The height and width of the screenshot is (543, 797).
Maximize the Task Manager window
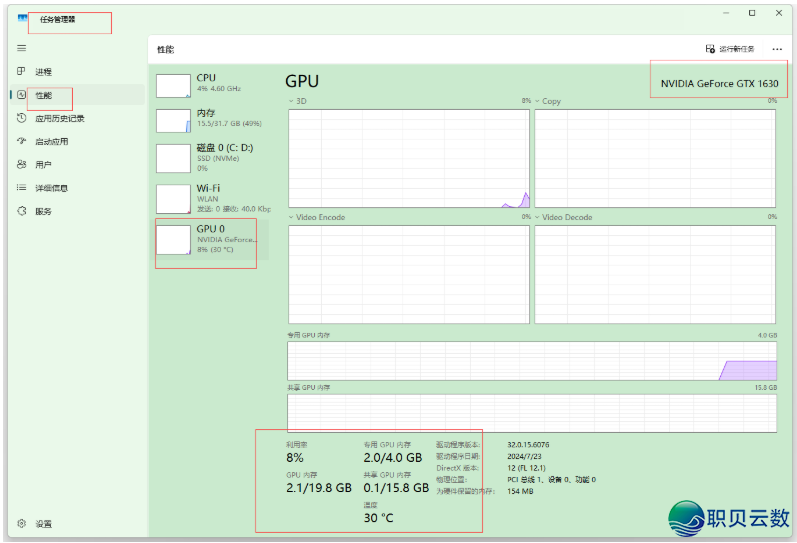752,13
